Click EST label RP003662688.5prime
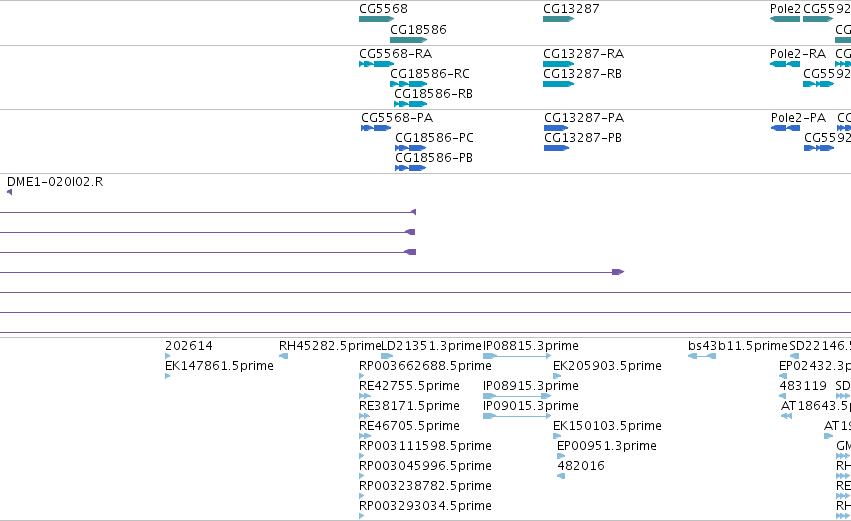Image resolution: width=851 pixels, height=521 pixels. (x=426, y=366)
